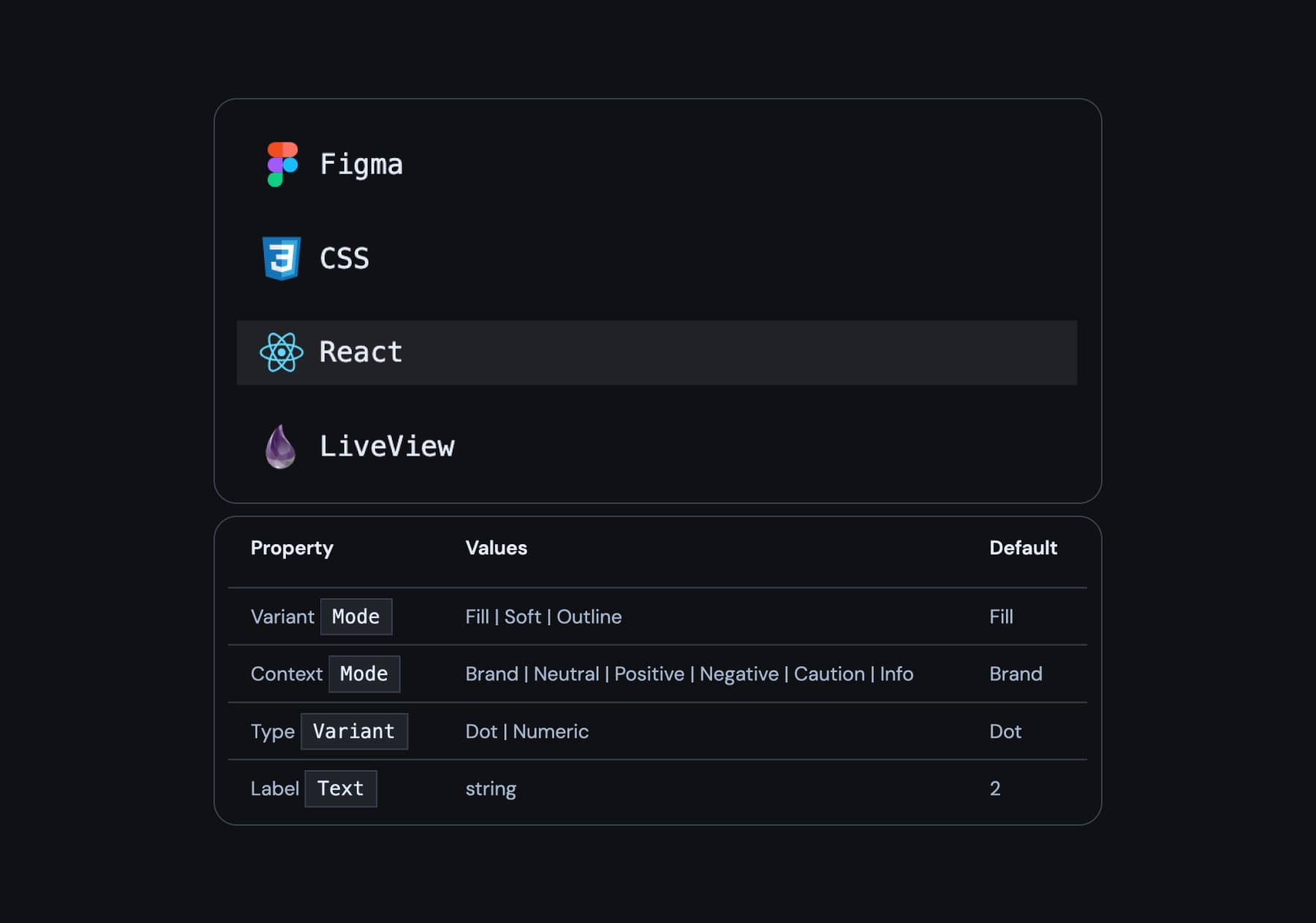
Task: Click the CSS3 shield icon
Action: click(x=282, y=258)
